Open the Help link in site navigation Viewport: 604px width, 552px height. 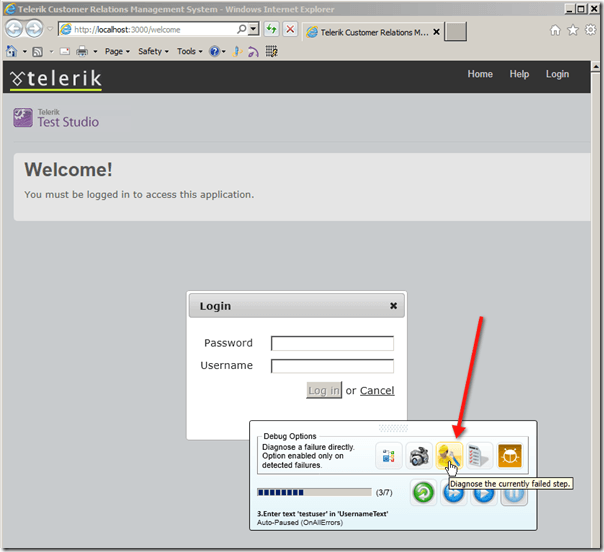point(519,74)
